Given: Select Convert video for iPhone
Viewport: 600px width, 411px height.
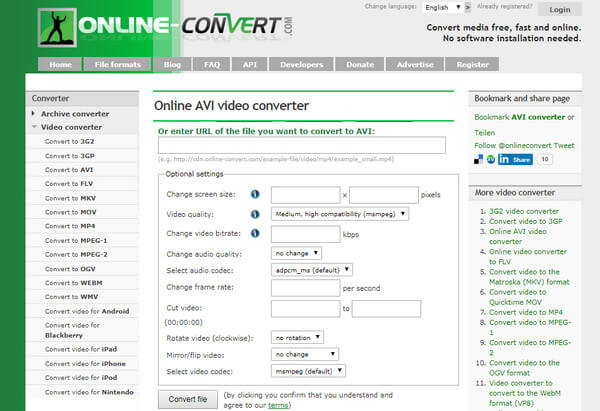Looking at the screenshot, I should pos(85,364).
